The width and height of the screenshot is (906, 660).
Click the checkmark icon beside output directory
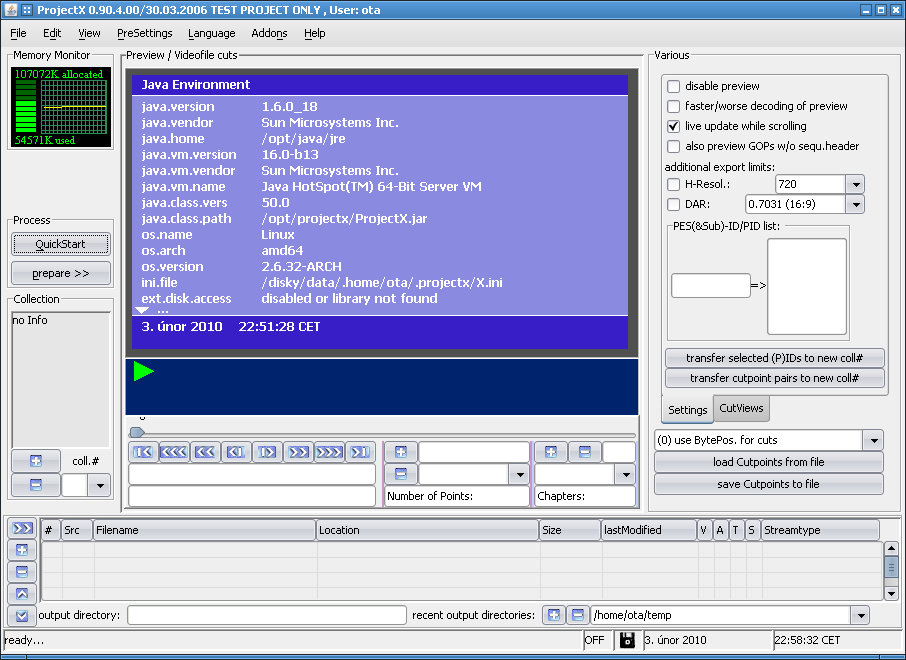pyautogui.click(x=22, y=615)
